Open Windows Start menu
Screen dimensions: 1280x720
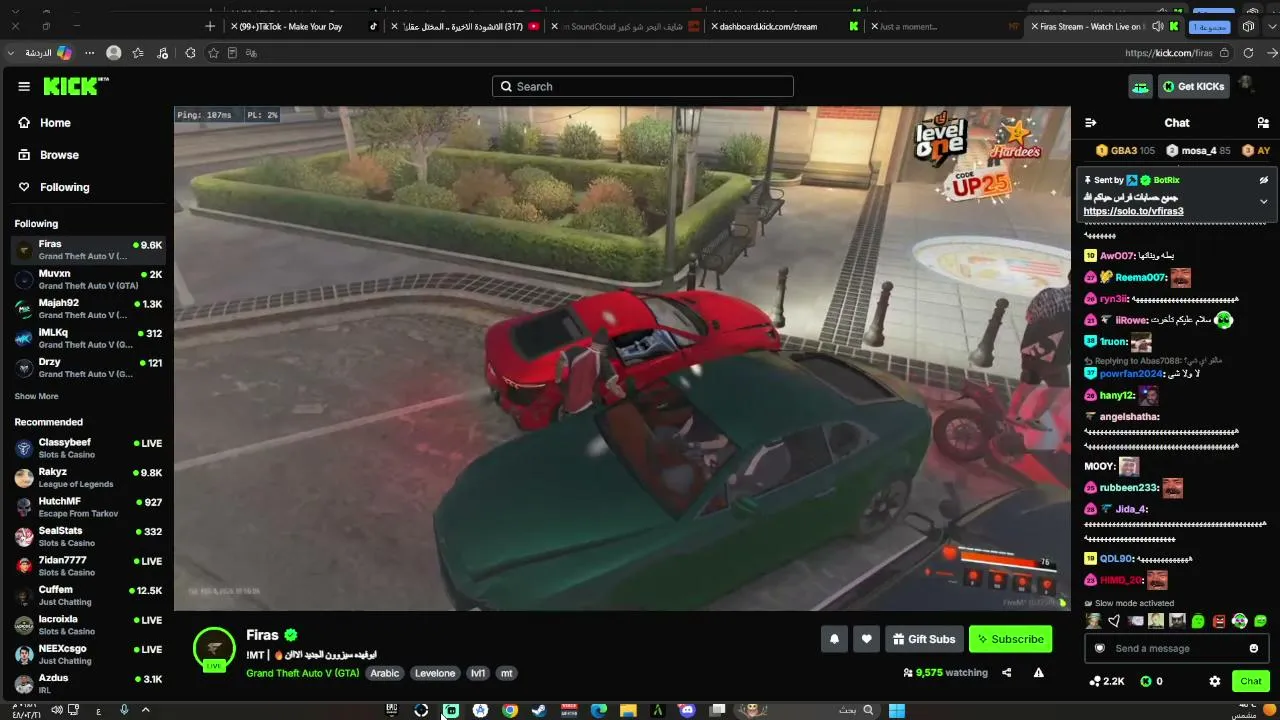897,710
